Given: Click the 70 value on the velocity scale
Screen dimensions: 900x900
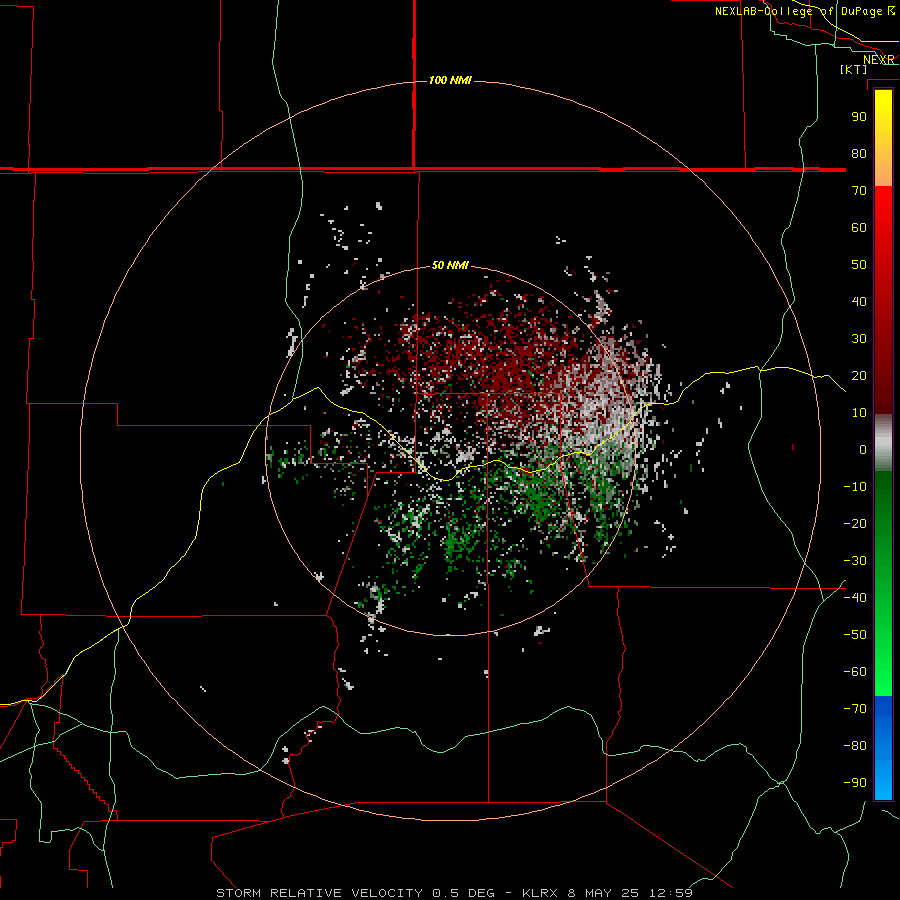Looking at the screenshot, I should click(x=859, y=191).
